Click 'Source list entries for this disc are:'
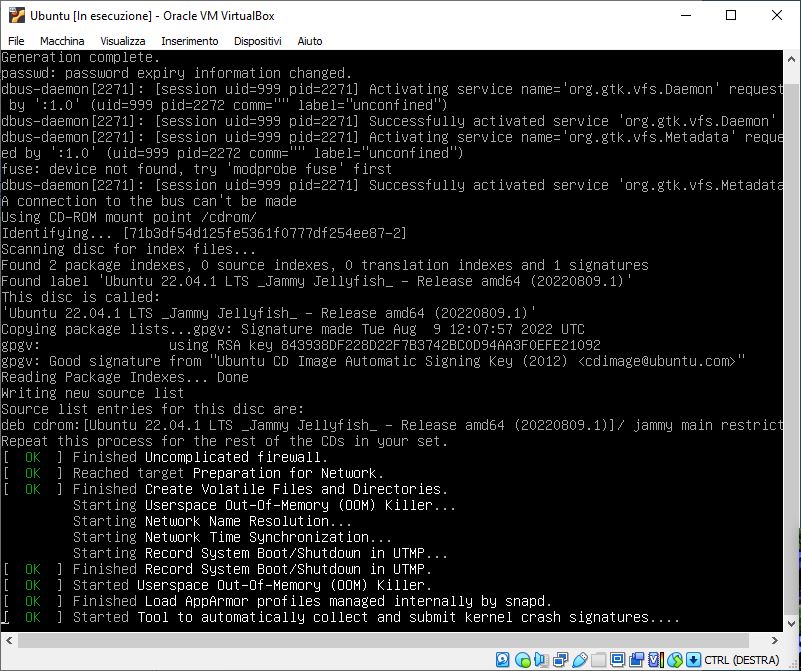Viewport: 801px width, 671px height. (x=153, y=409)
